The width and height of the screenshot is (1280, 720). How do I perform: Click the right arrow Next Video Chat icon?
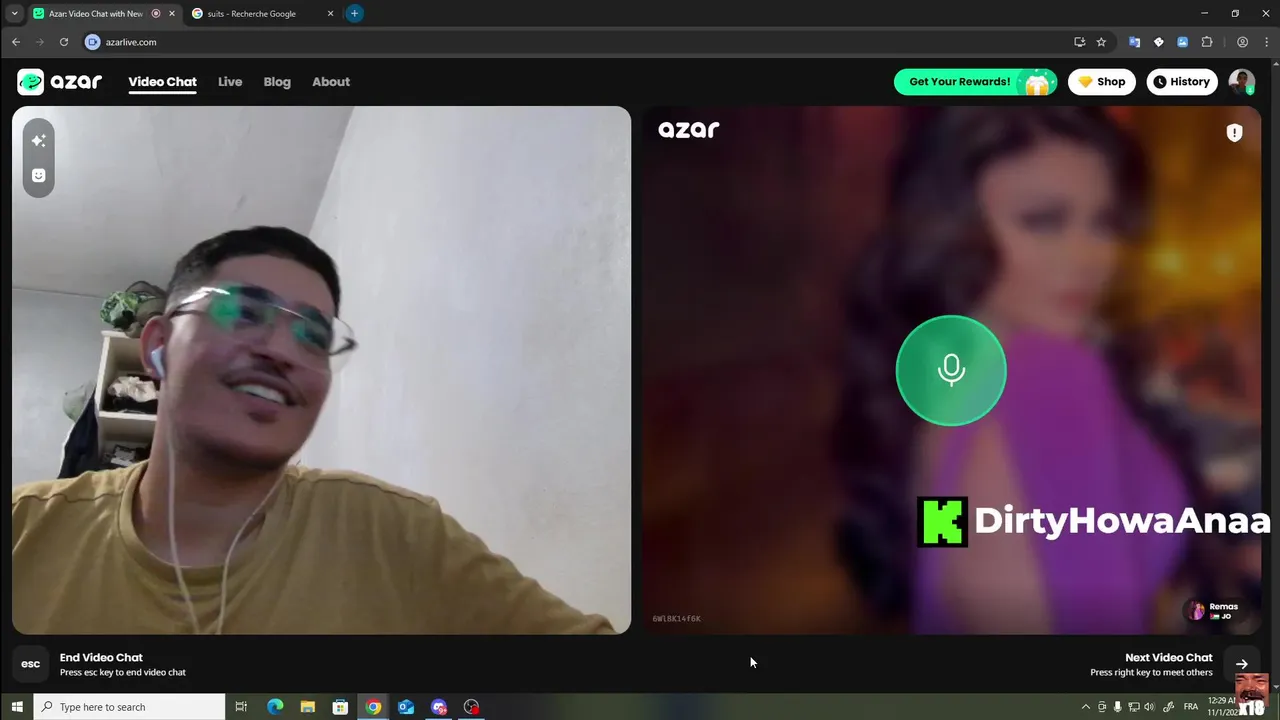tap(1241, 664)
